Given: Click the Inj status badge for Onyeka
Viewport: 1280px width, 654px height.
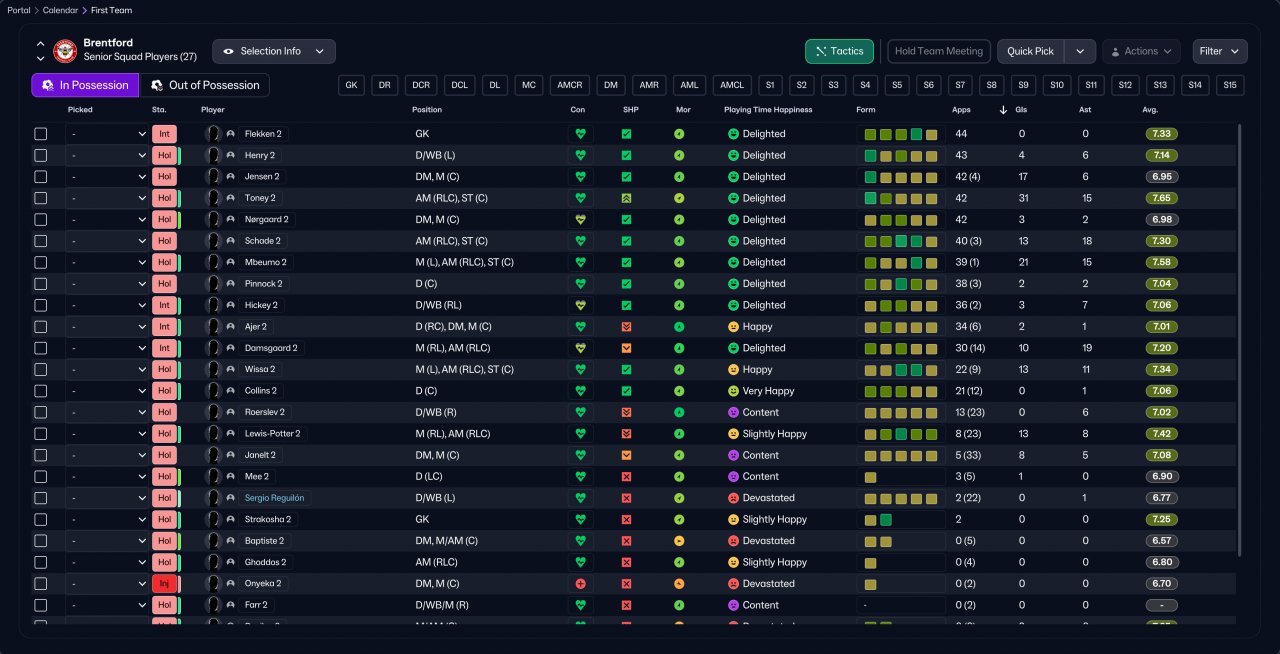Looking at the screenshot, I should (164, 584).
